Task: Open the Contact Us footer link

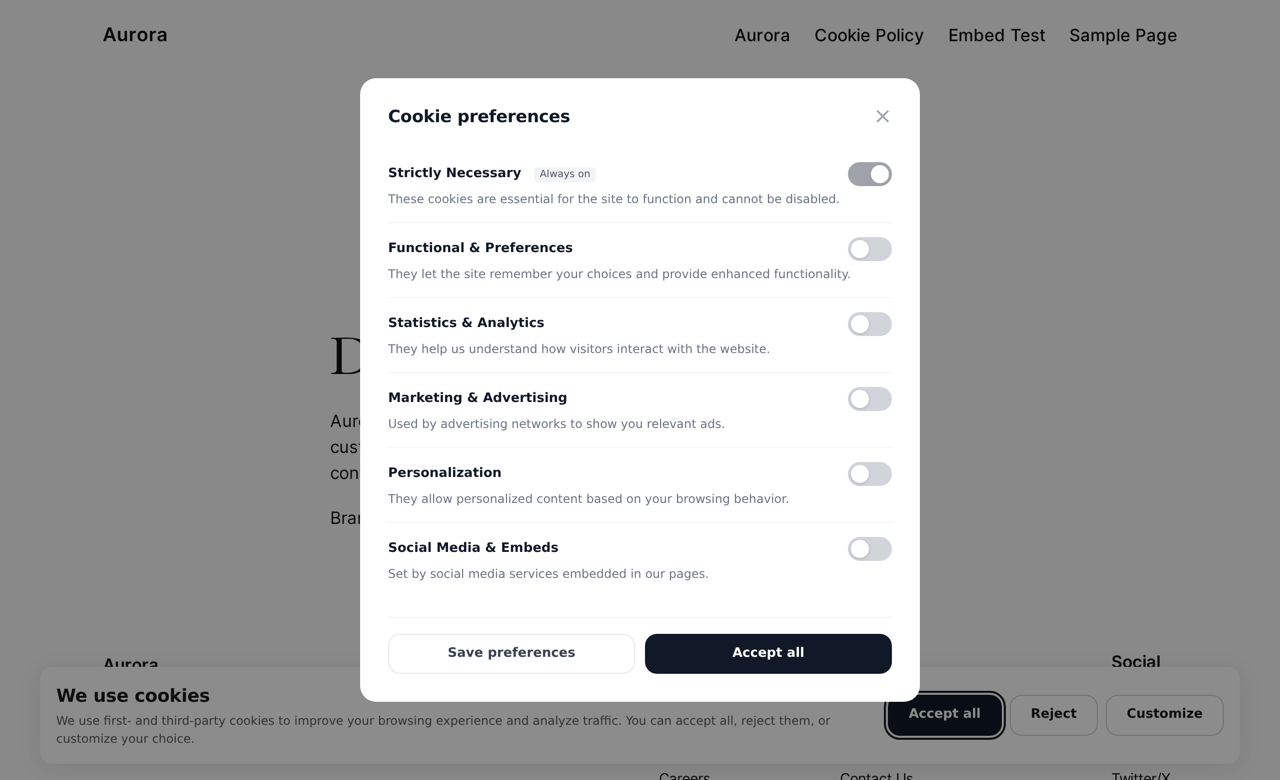Action: pos(876,775)
